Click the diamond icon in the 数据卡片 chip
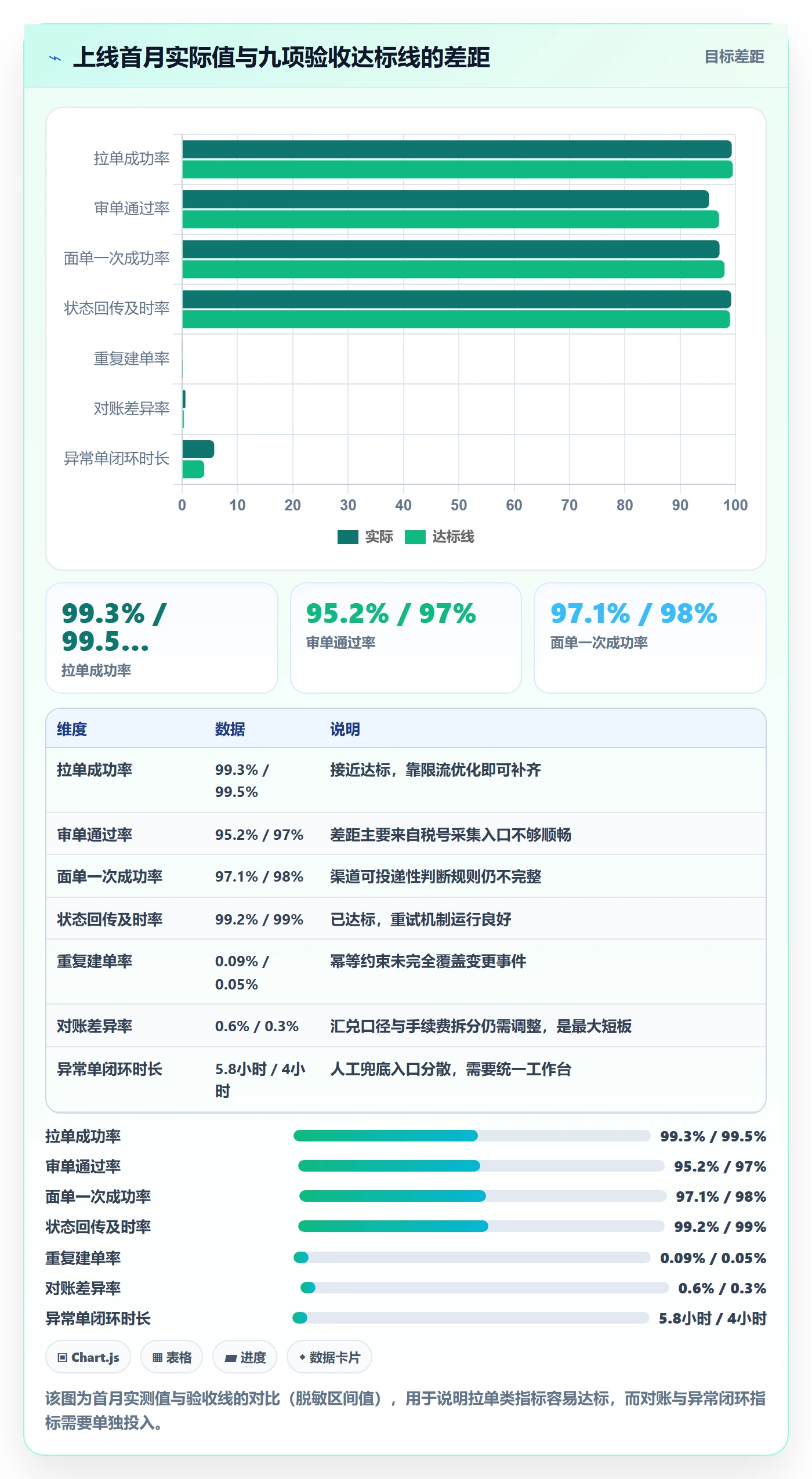 302,1357
